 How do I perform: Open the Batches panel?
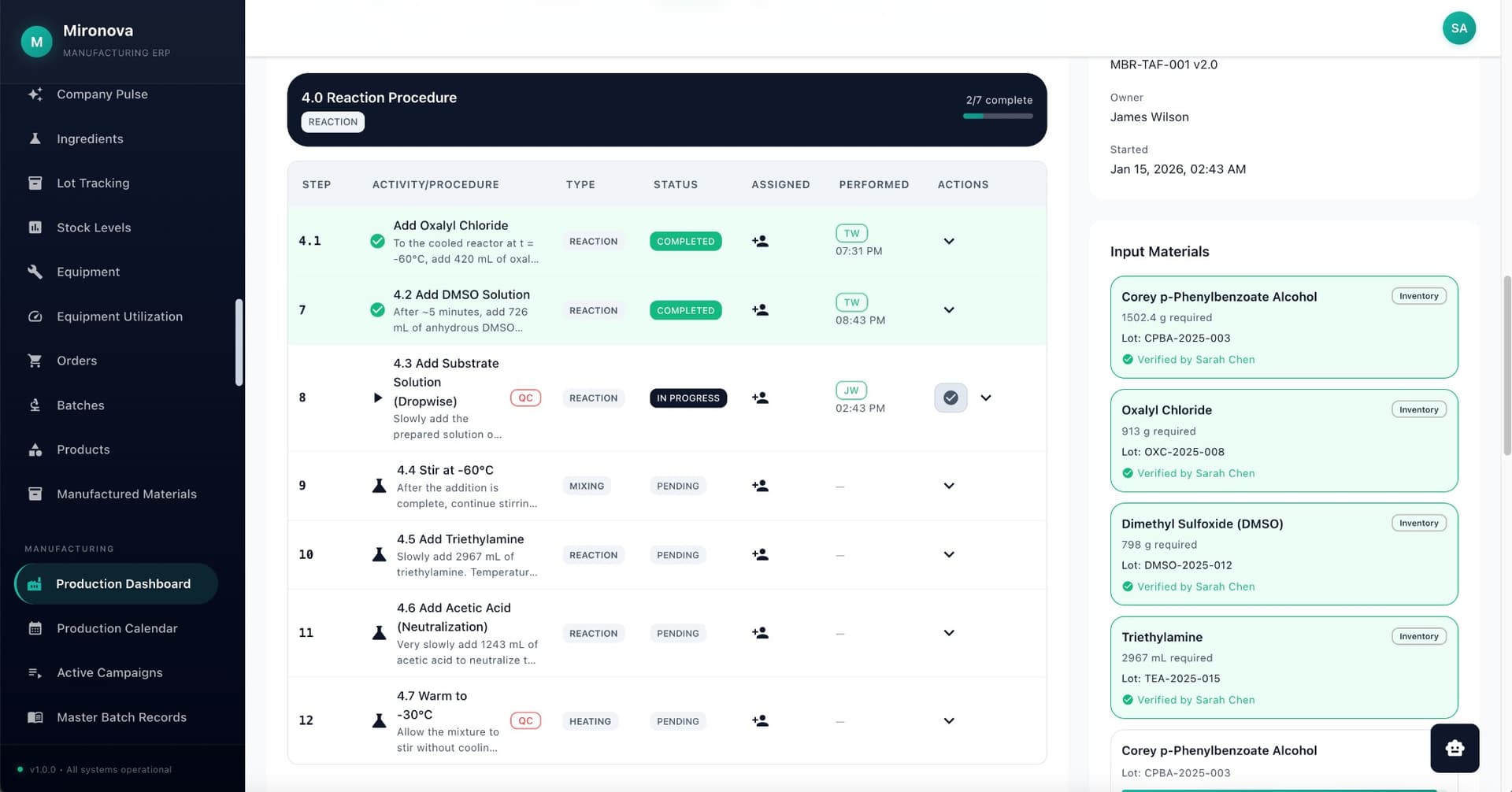80,405
